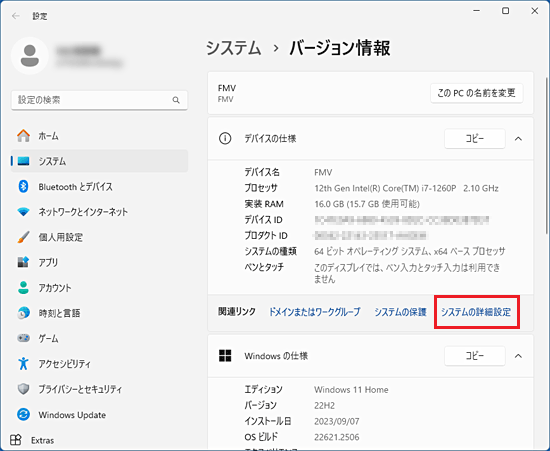Click the 時刻と言語 globe clock icon
550x451 pixels.
[24, 313]
